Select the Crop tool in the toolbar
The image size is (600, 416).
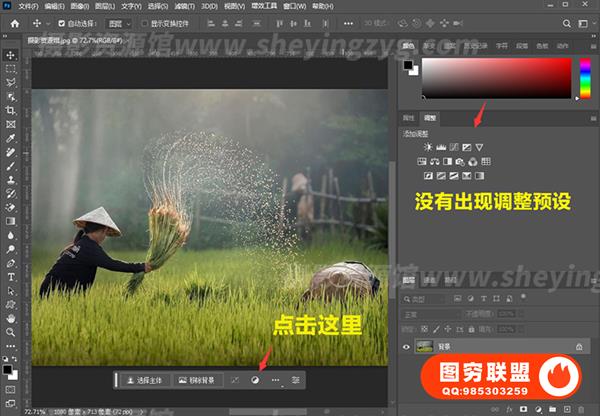[10, 109]
